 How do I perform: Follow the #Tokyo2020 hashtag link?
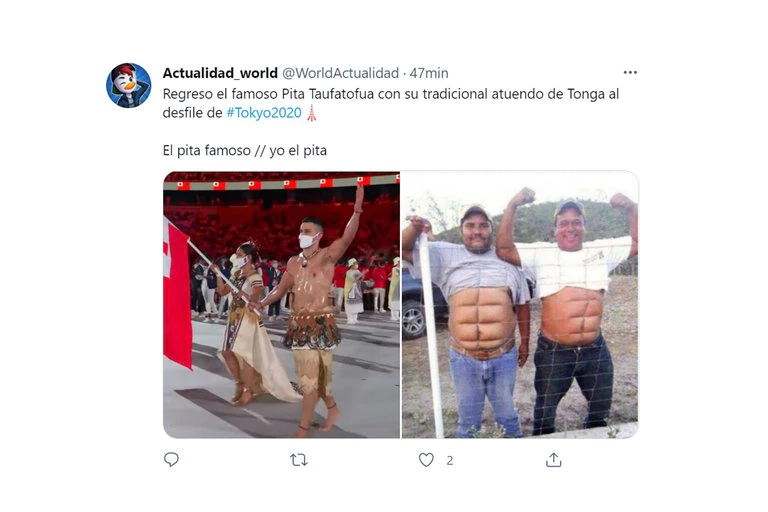click(264, 113)
